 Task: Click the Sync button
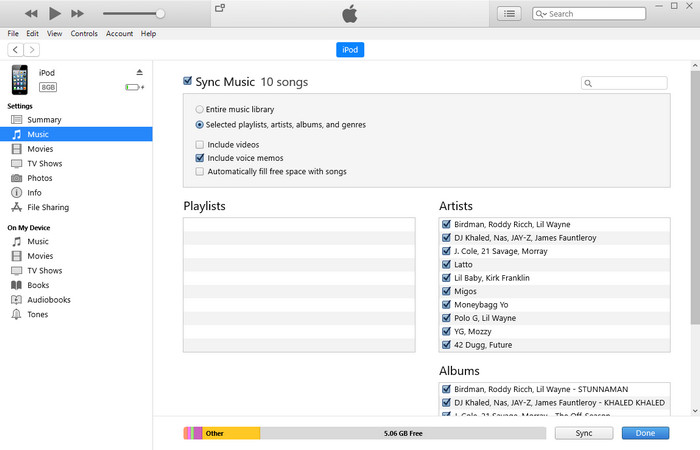pos(584,433)
